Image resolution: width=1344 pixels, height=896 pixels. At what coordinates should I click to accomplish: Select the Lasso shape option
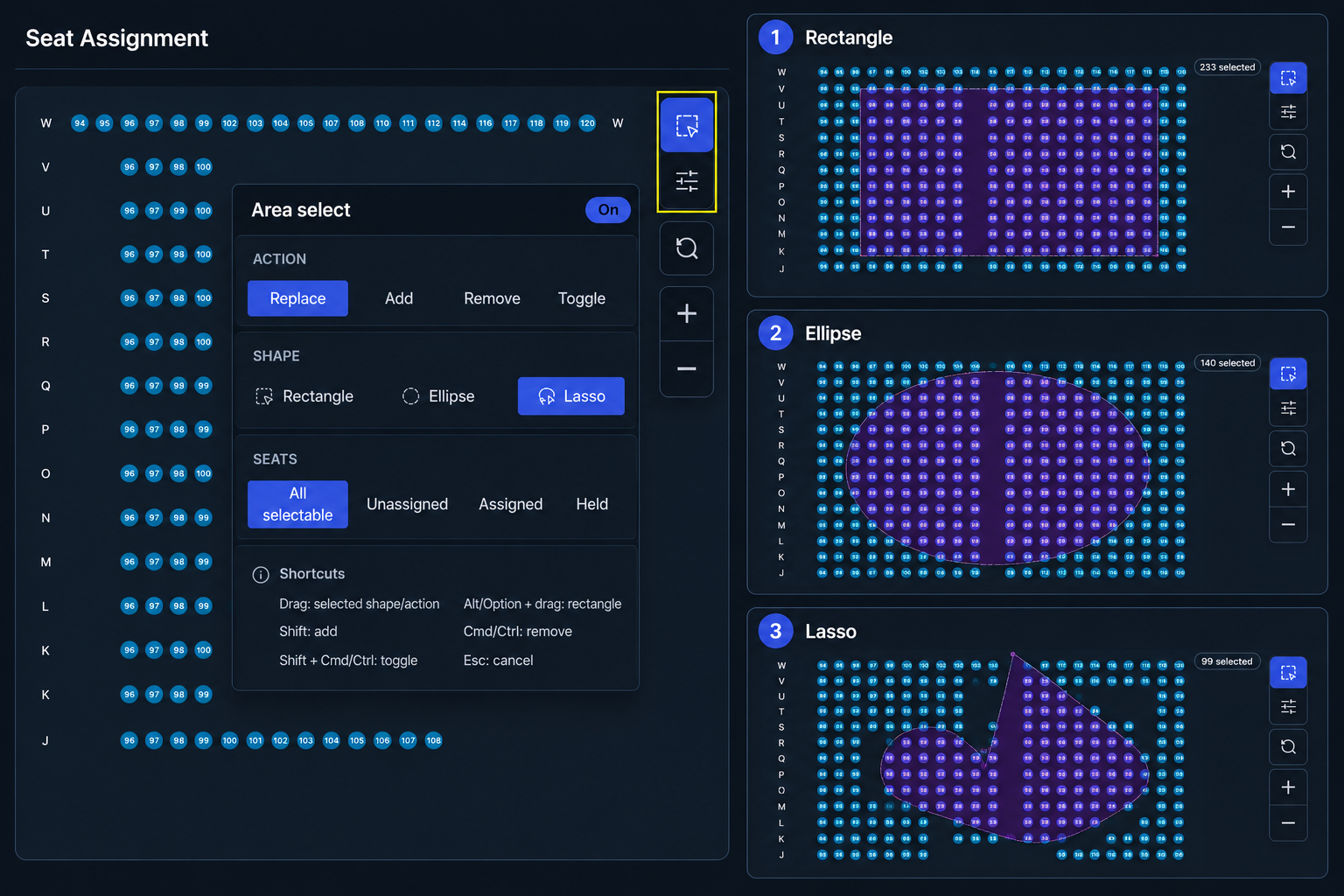571,396
